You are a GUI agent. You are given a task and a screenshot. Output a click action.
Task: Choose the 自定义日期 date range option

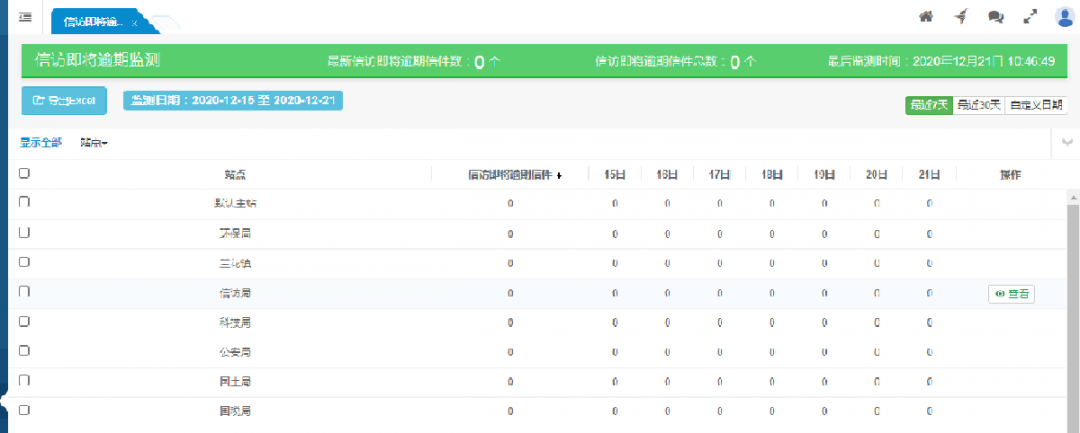[x=1037, y=105]
